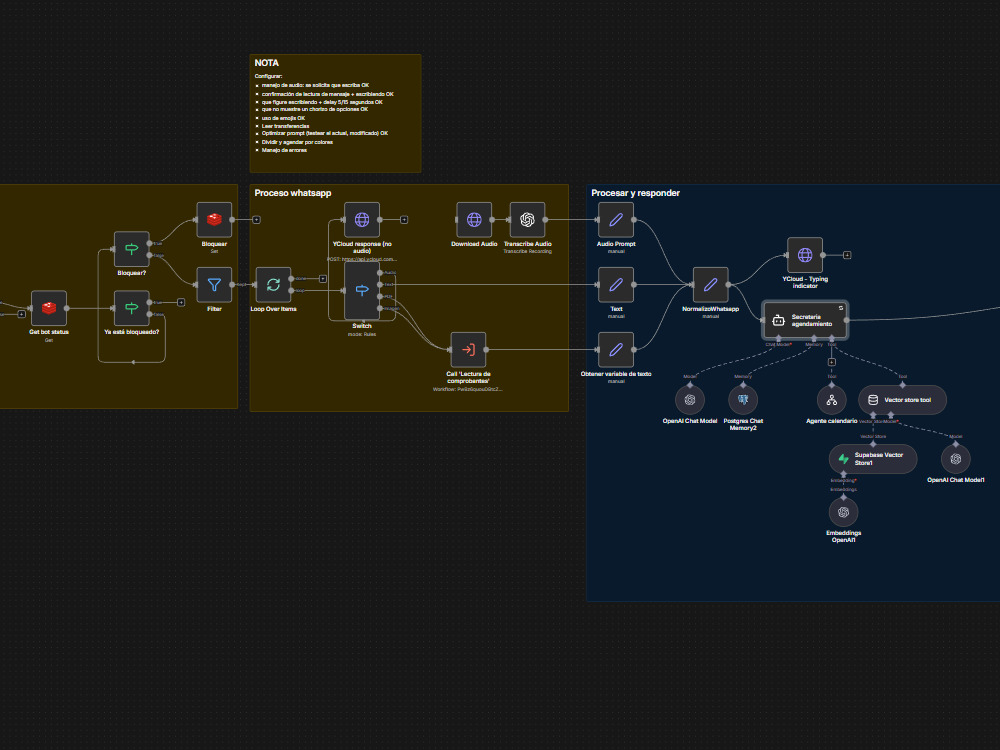Select the Get bot status Redis node
This screenshot has width=1000, height=750.
tap(48, 308)
